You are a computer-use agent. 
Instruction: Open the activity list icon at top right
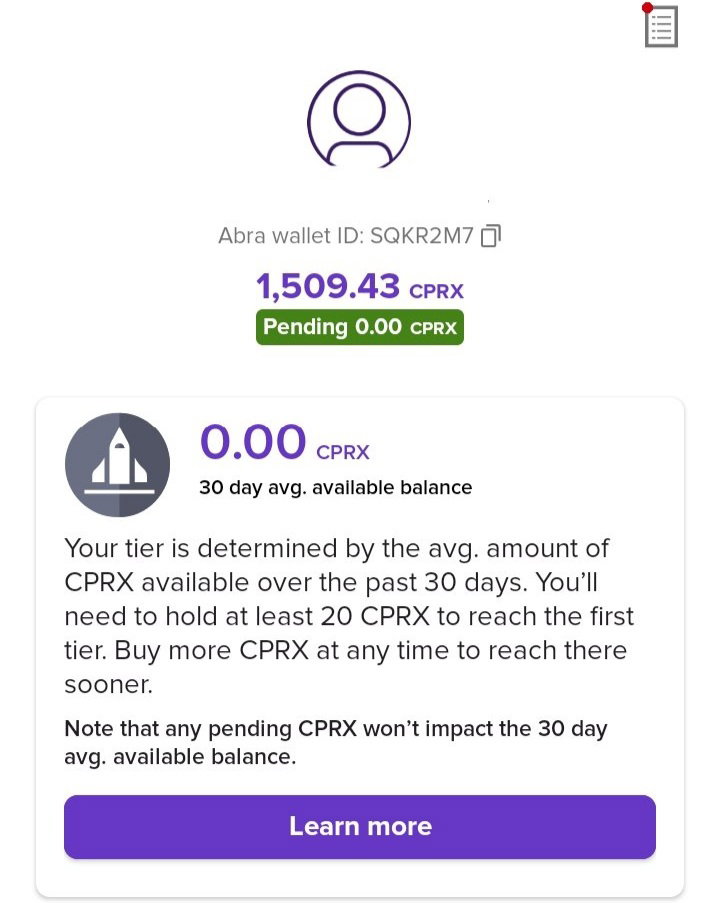tap(661, 26)
